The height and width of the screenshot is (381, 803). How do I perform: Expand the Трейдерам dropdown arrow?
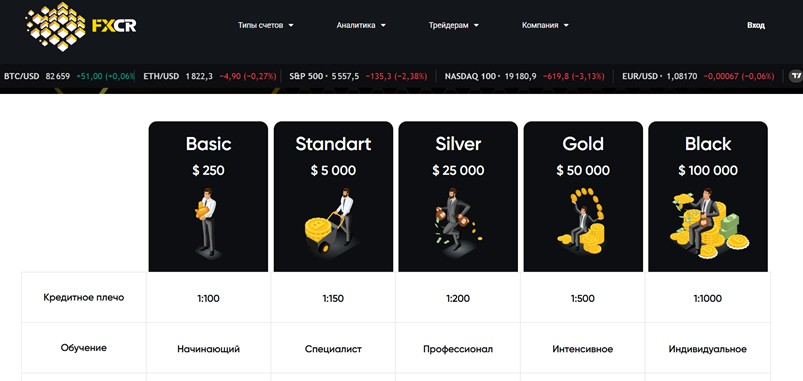pos(476,25)
